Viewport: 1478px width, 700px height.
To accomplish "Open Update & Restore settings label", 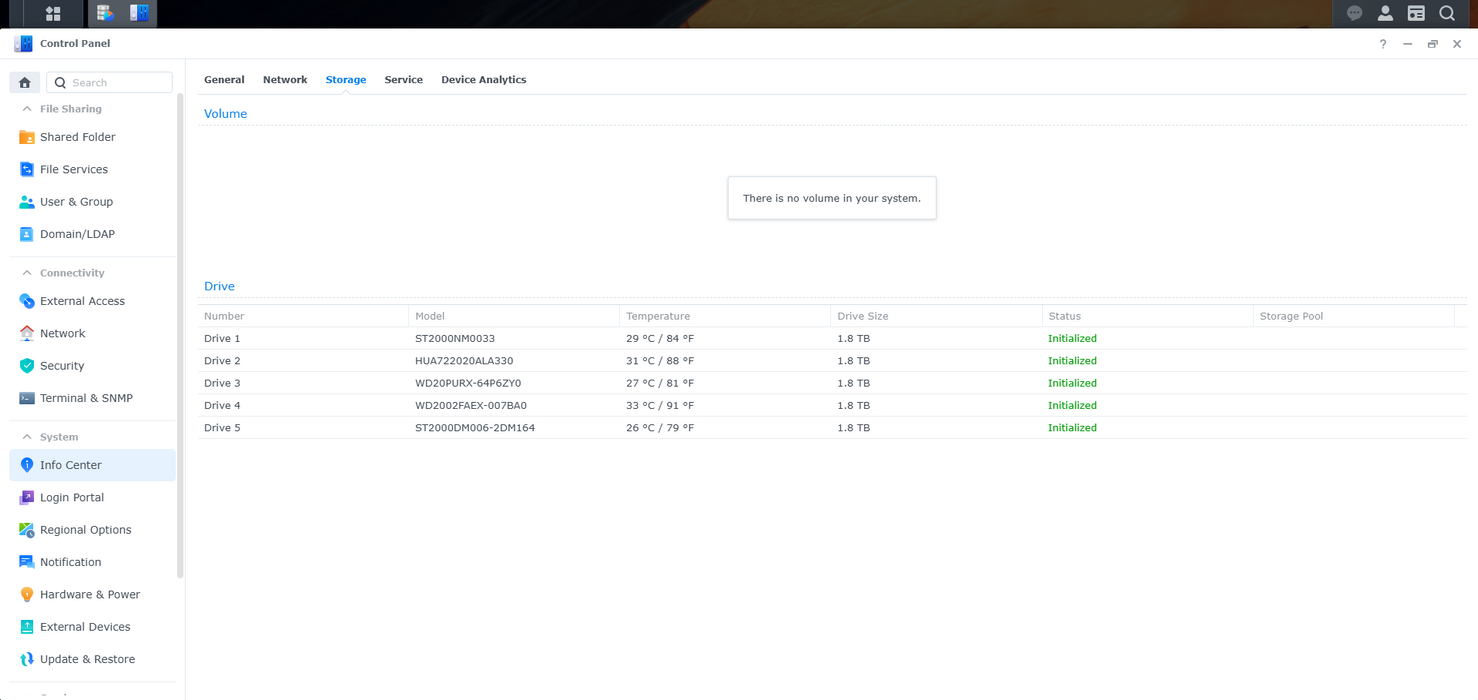I will [87, 659].
